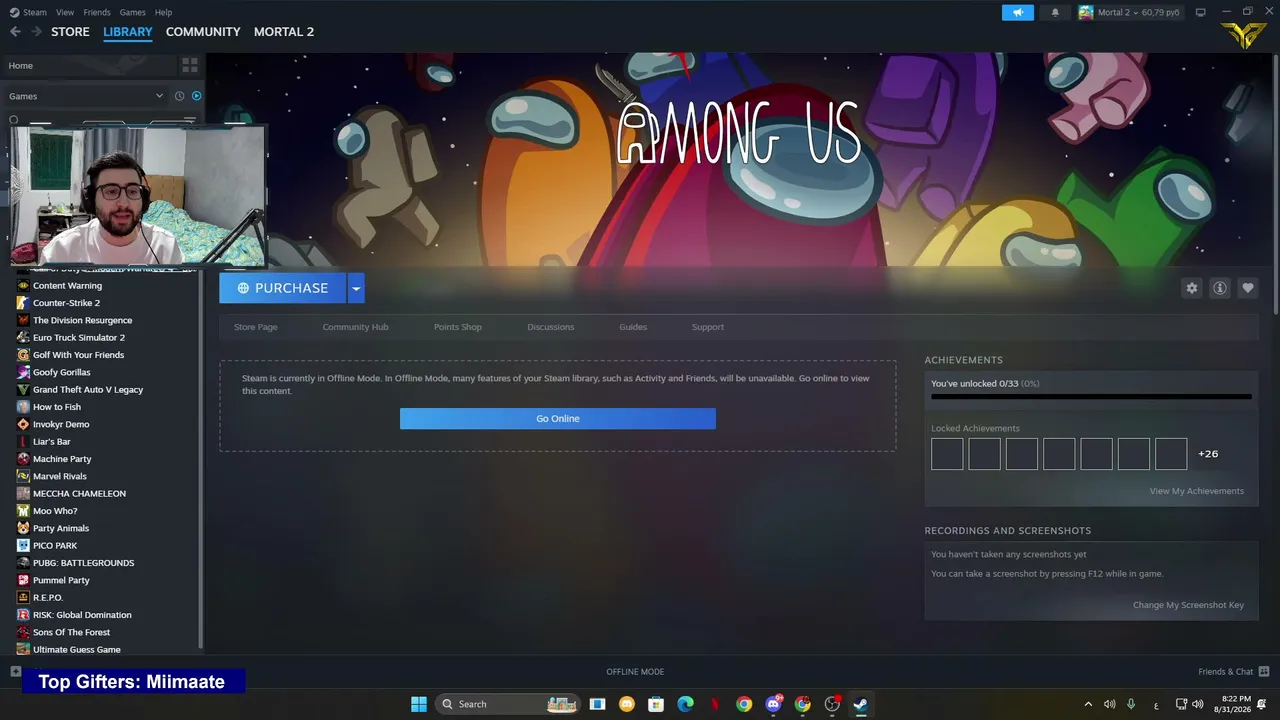Open the Mortal 2 account dropdown
This screenshot has width=1280, height=720.
click(1131, 13)
